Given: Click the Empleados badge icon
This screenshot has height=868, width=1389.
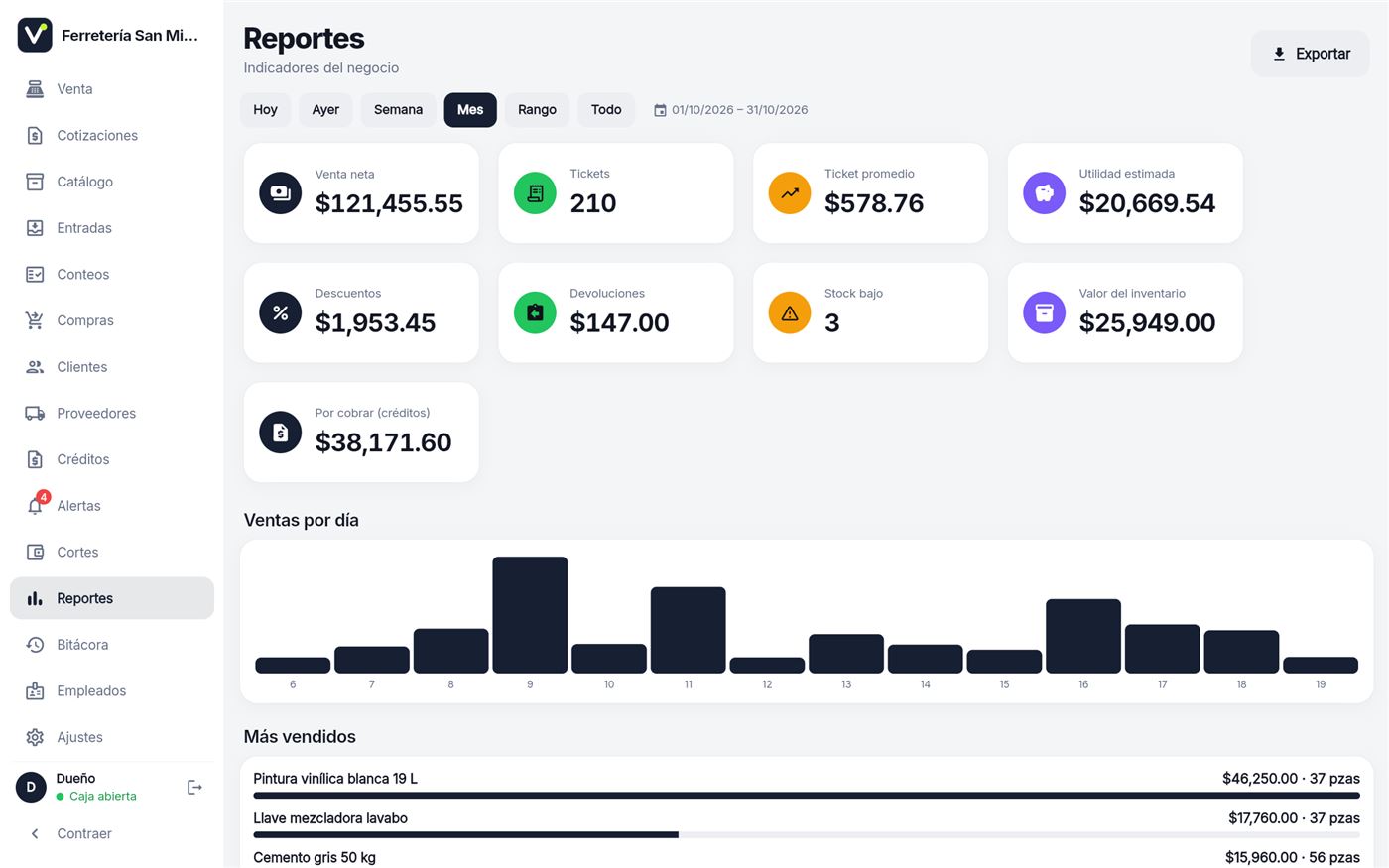Looking at the screenshot, I should click(35, 691).
